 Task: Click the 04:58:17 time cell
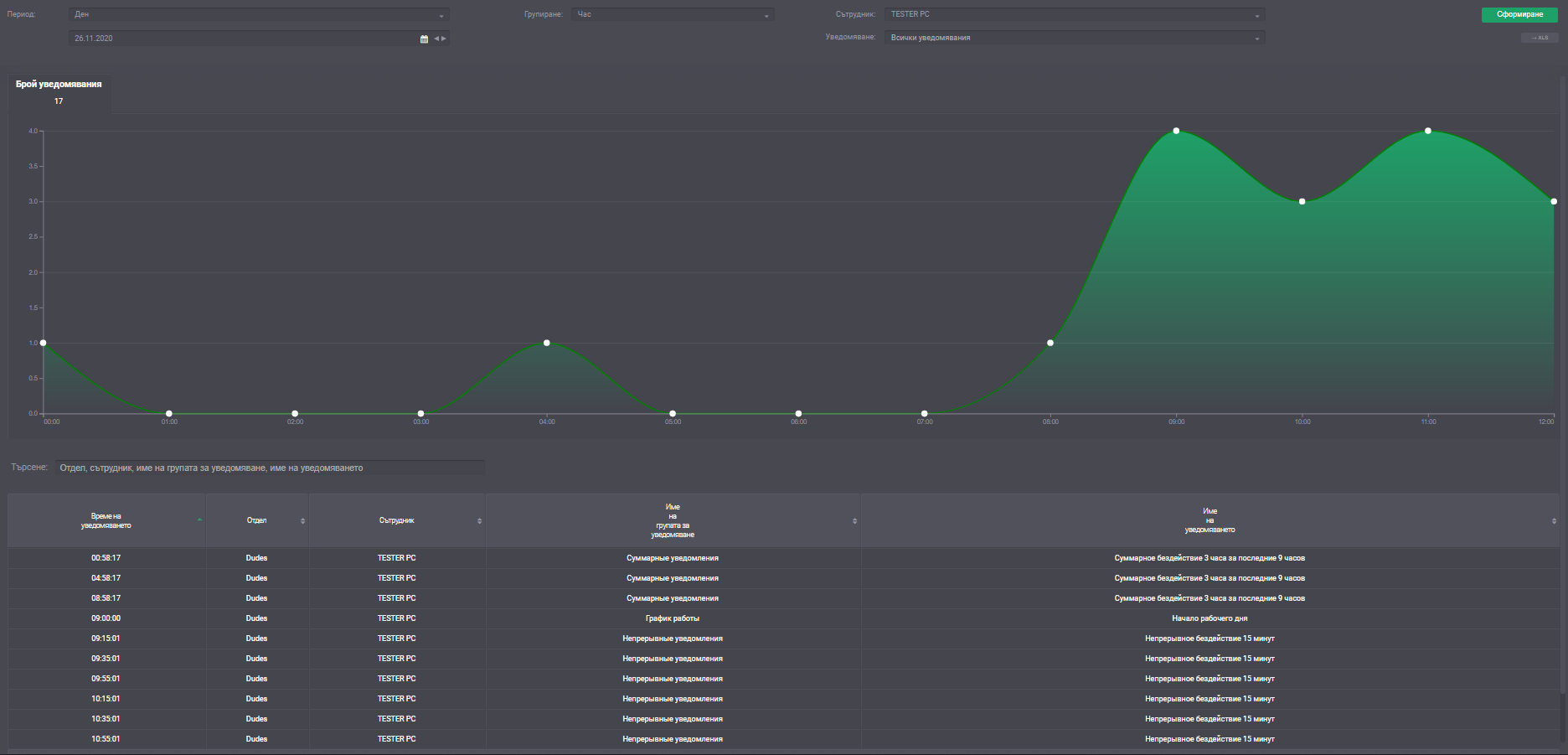click(x=106, y=578)
